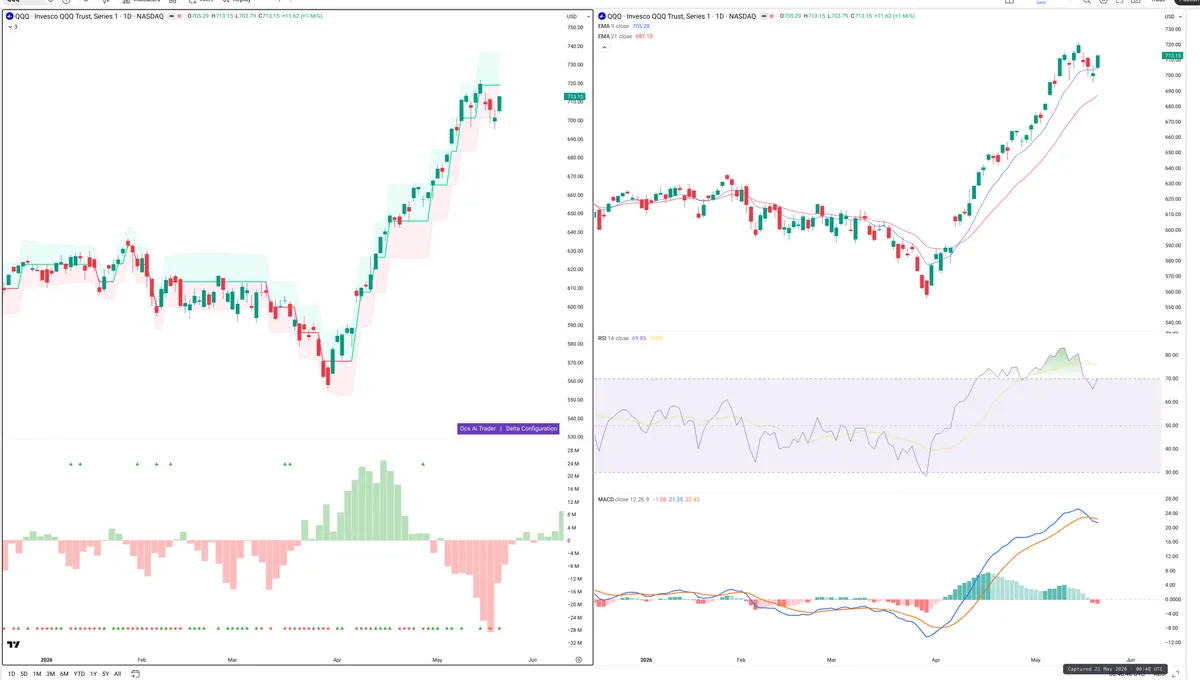Click the QQQ symbol logo in right chart

pyautogui.click(x=602, y=16)
